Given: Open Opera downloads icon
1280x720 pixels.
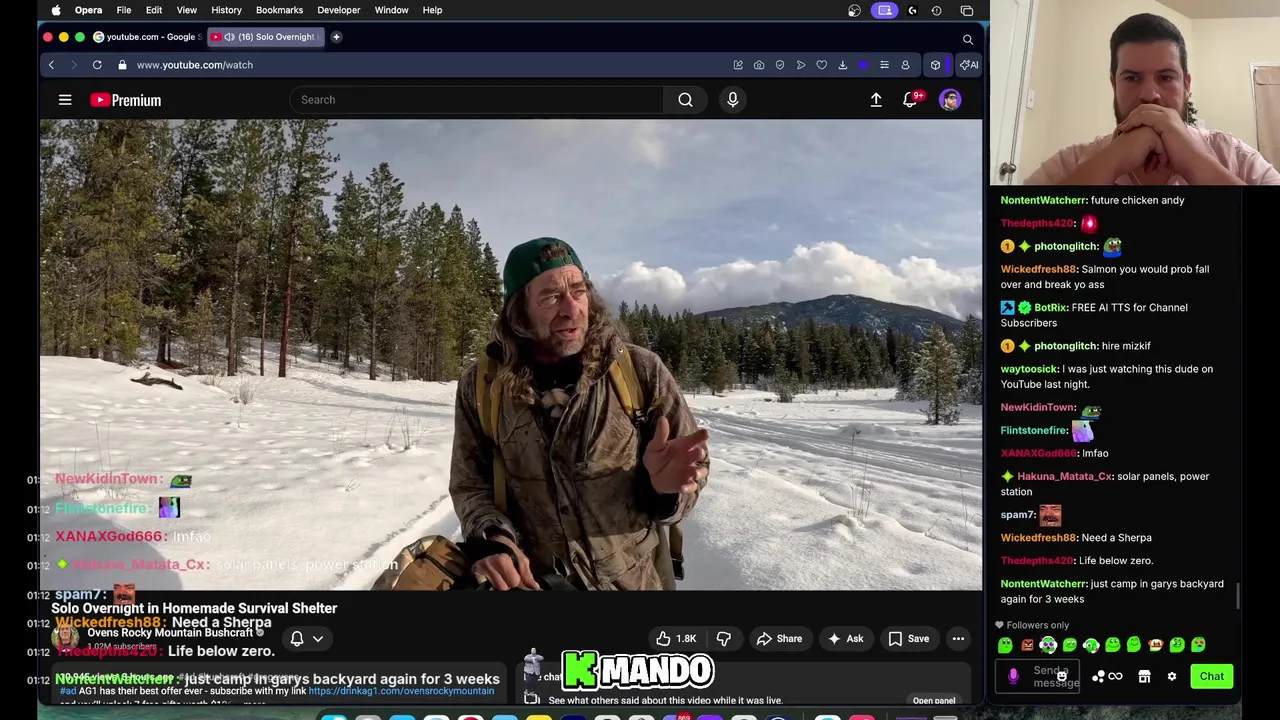Looking at the screenshot, I should 843,65.
